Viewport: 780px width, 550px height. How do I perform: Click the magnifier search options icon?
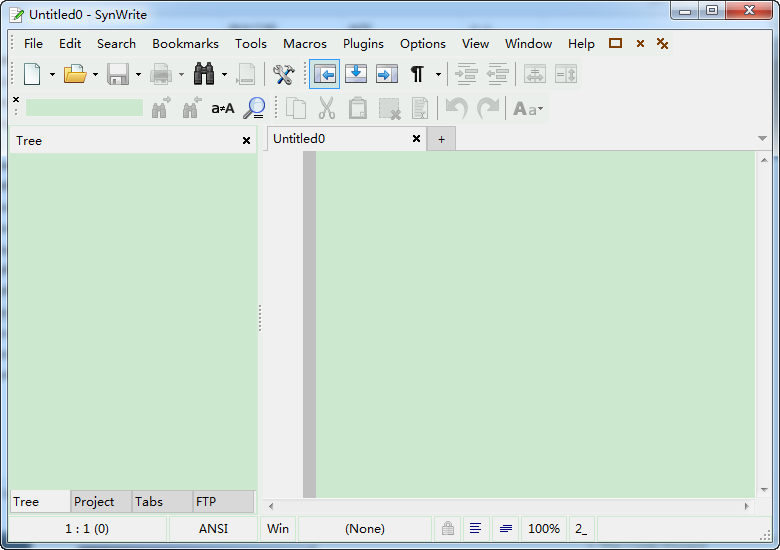pos(254,108)
